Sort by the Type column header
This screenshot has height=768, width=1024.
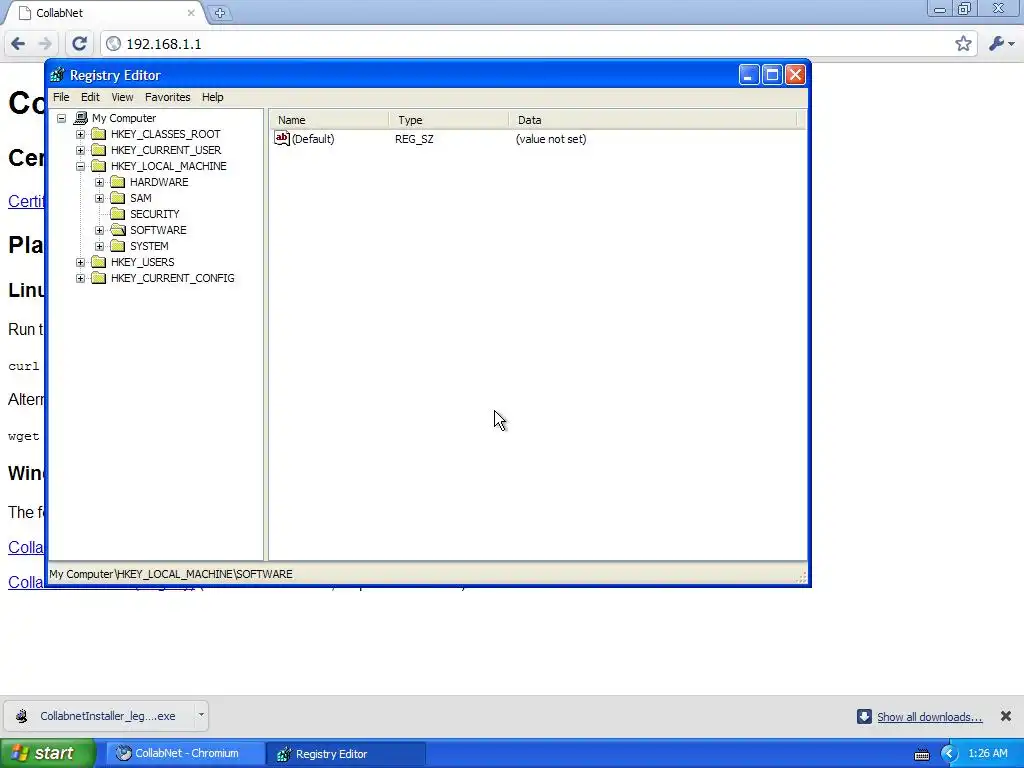click(x=449, y=120)
